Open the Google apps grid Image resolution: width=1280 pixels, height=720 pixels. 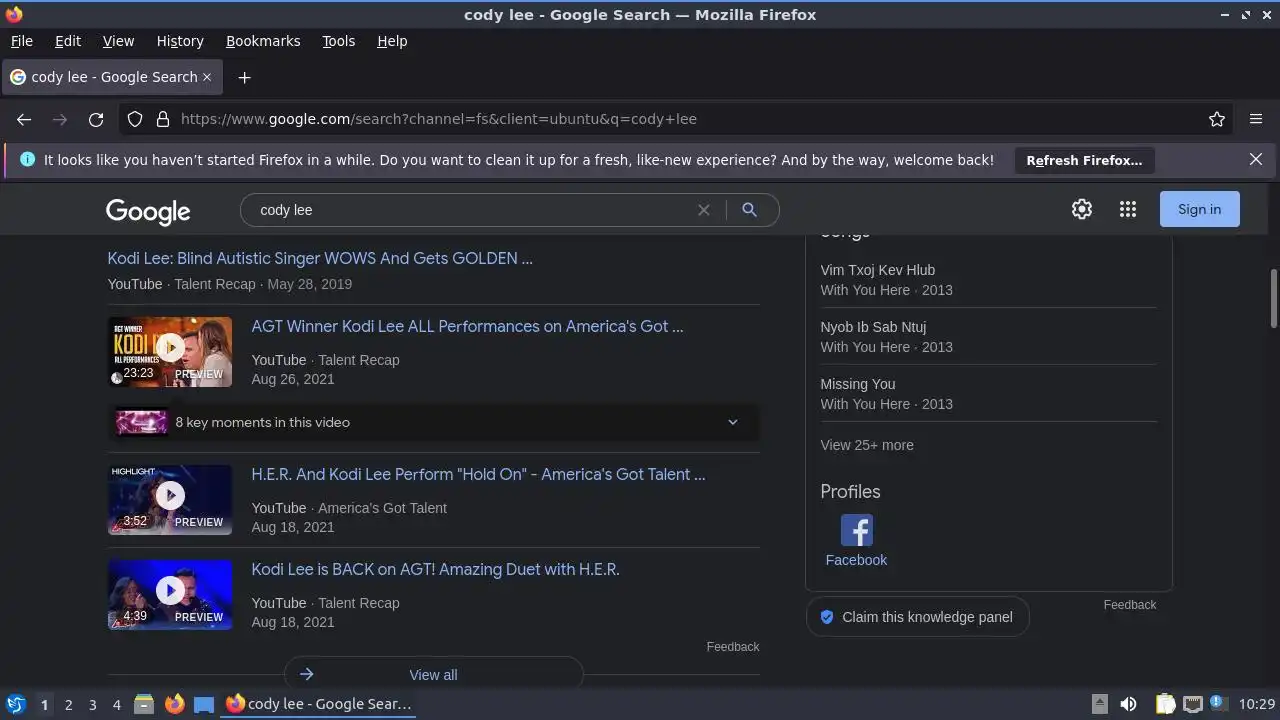click(x=1128, y=209)
